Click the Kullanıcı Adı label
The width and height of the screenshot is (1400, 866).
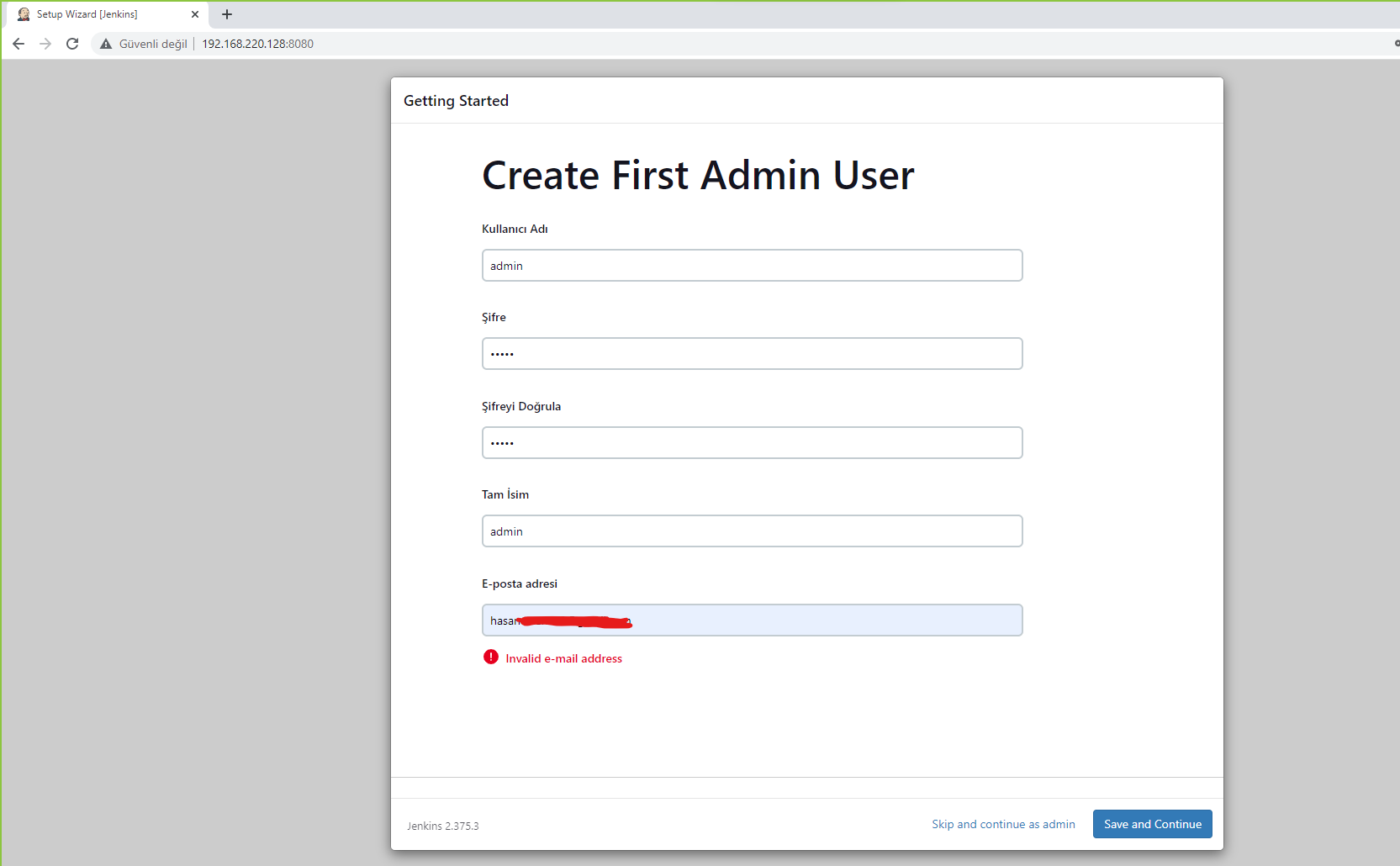coord(515,229)
